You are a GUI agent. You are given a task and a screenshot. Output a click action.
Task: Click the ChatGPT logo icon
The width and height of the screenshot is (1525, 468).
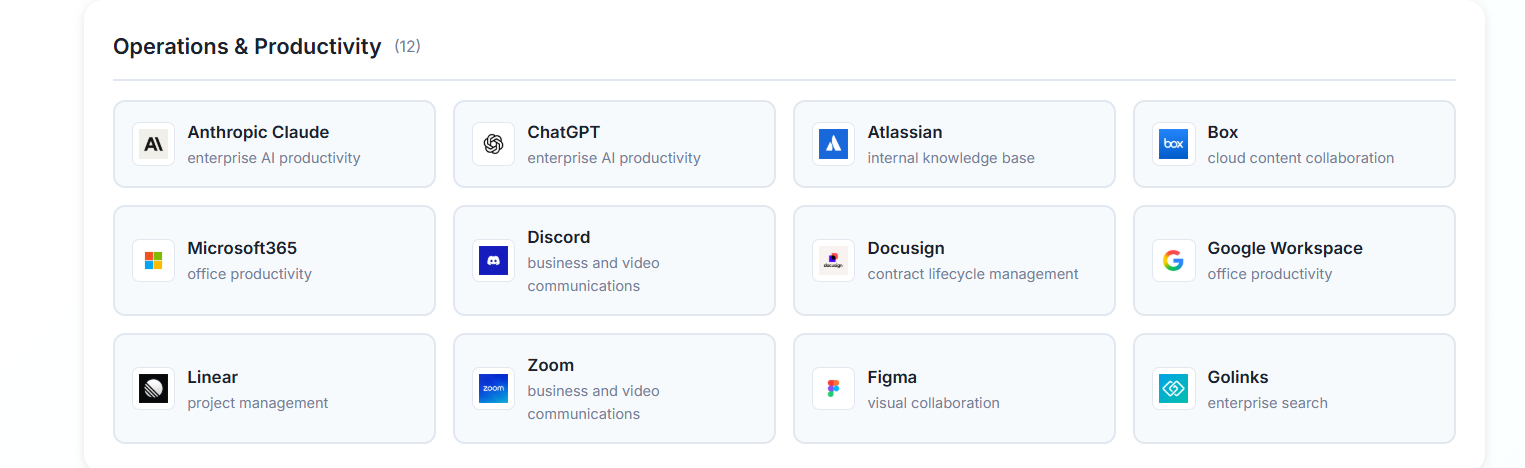tap(493, 144)
